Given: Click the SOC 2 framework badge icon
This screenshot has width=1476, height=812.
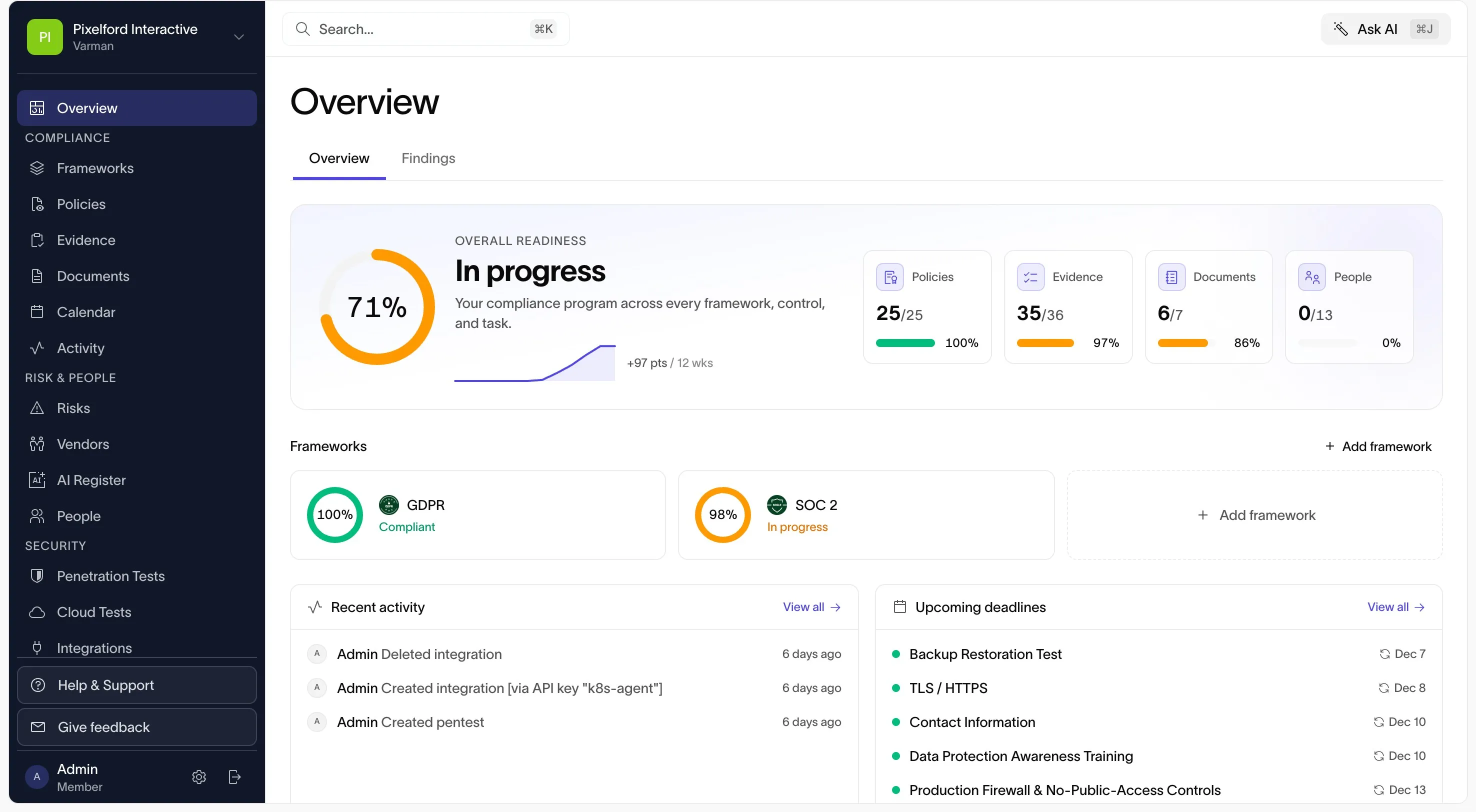Looking at the screenshot, I should [x=777, y=505].
